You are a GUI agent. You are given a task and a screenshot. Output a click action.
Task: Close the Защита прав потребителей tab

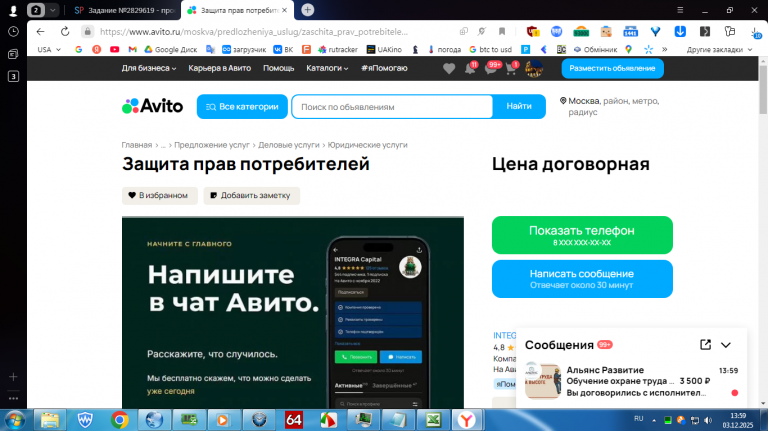[285, 10]
